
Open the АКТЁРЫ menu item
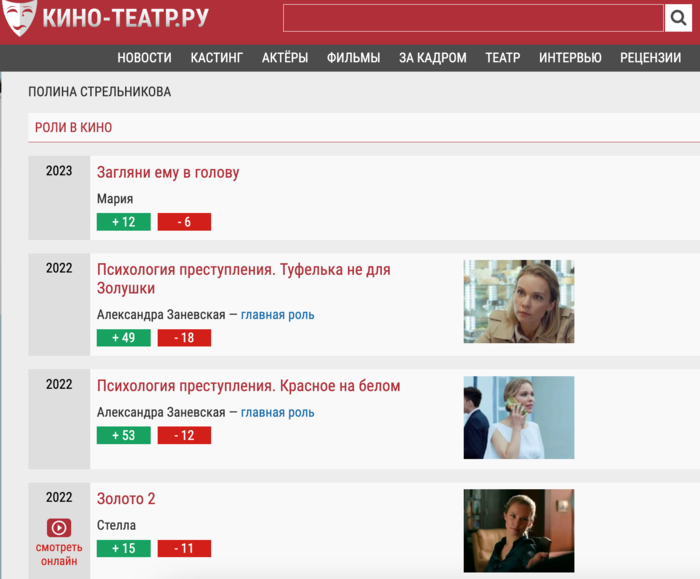(x=285, y=58)
